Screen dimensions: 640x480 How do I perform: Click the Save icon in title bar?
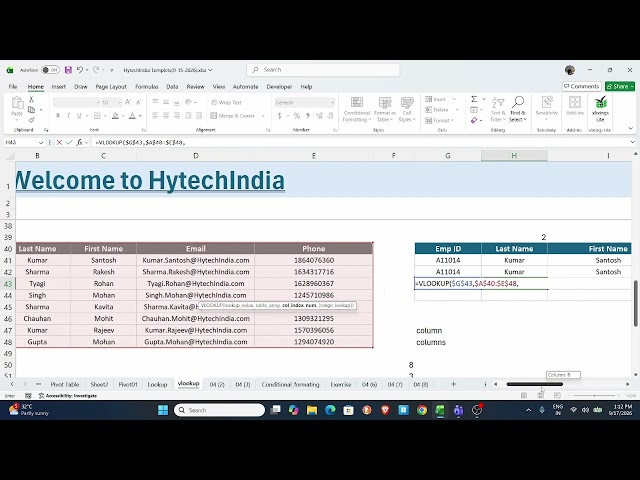coord(68,70)
